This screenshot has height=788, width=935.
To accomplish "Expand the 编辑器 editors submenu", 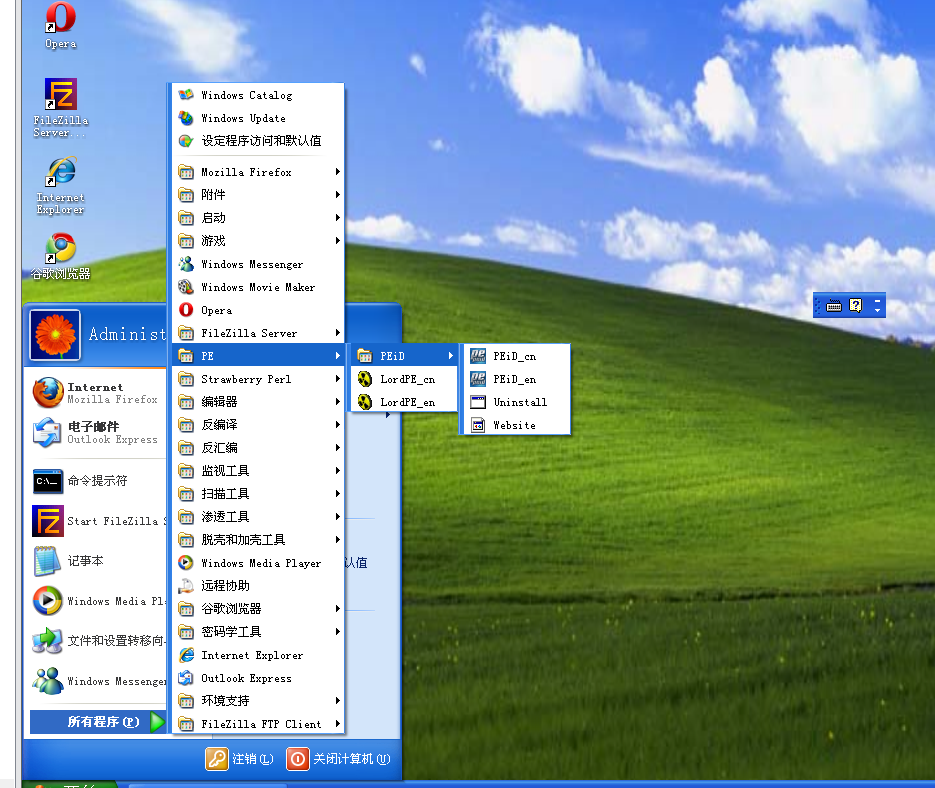I will point(258,402).
